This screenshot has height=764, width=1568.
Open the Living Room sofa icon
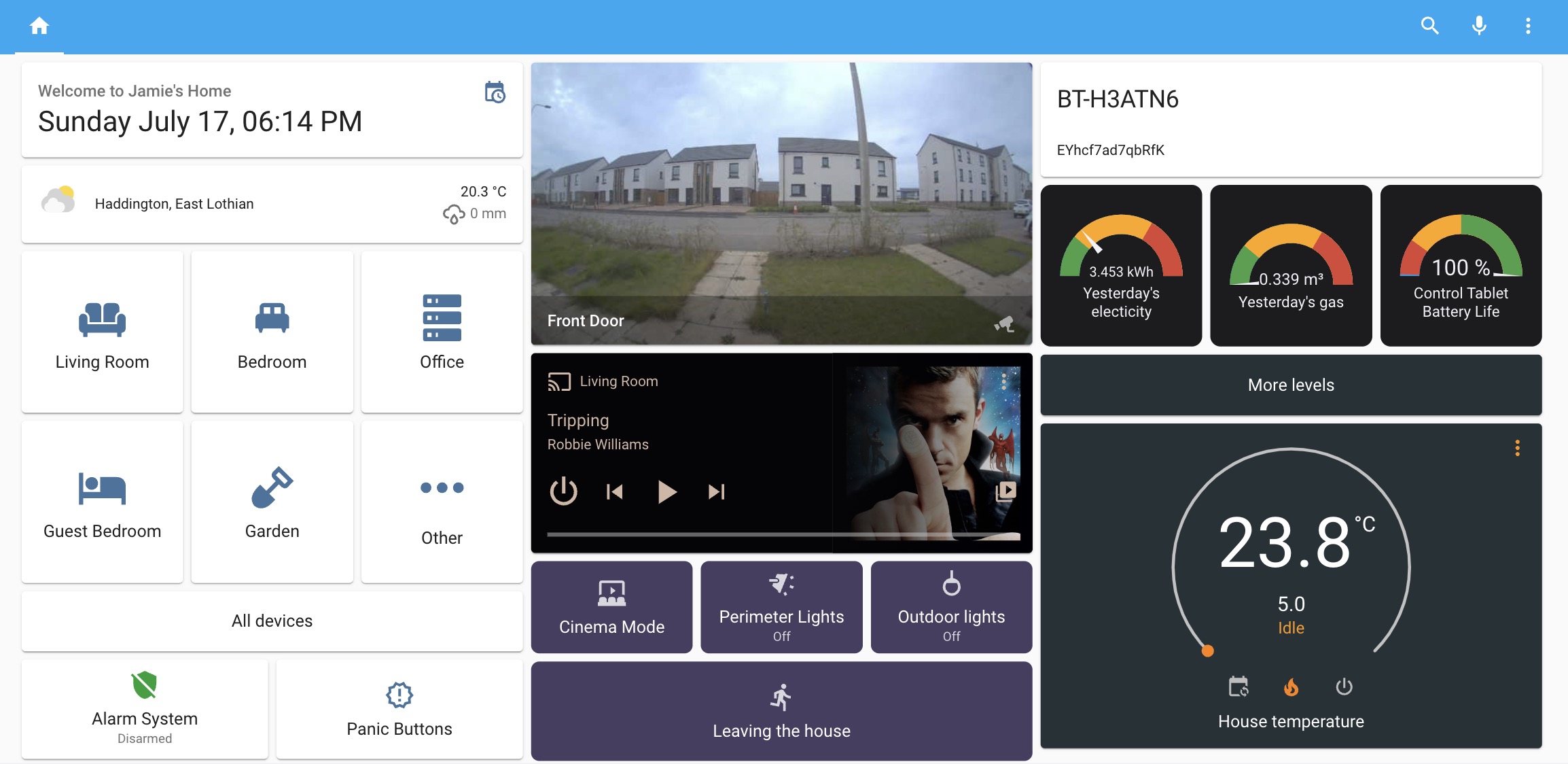pyautogui.click(x=102, y=319)
